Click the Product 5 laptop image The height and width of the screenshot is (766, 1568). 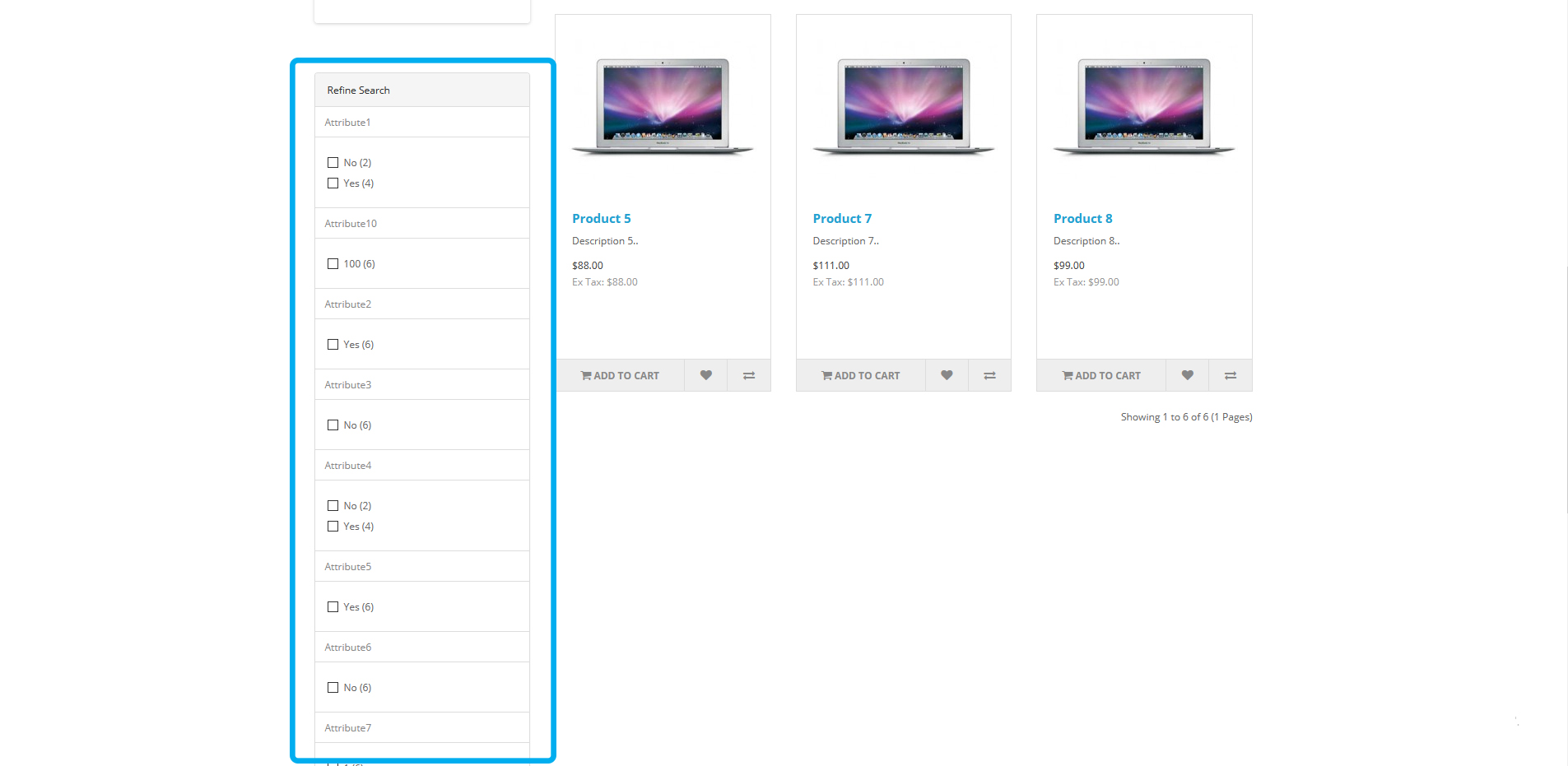[663, 107]
